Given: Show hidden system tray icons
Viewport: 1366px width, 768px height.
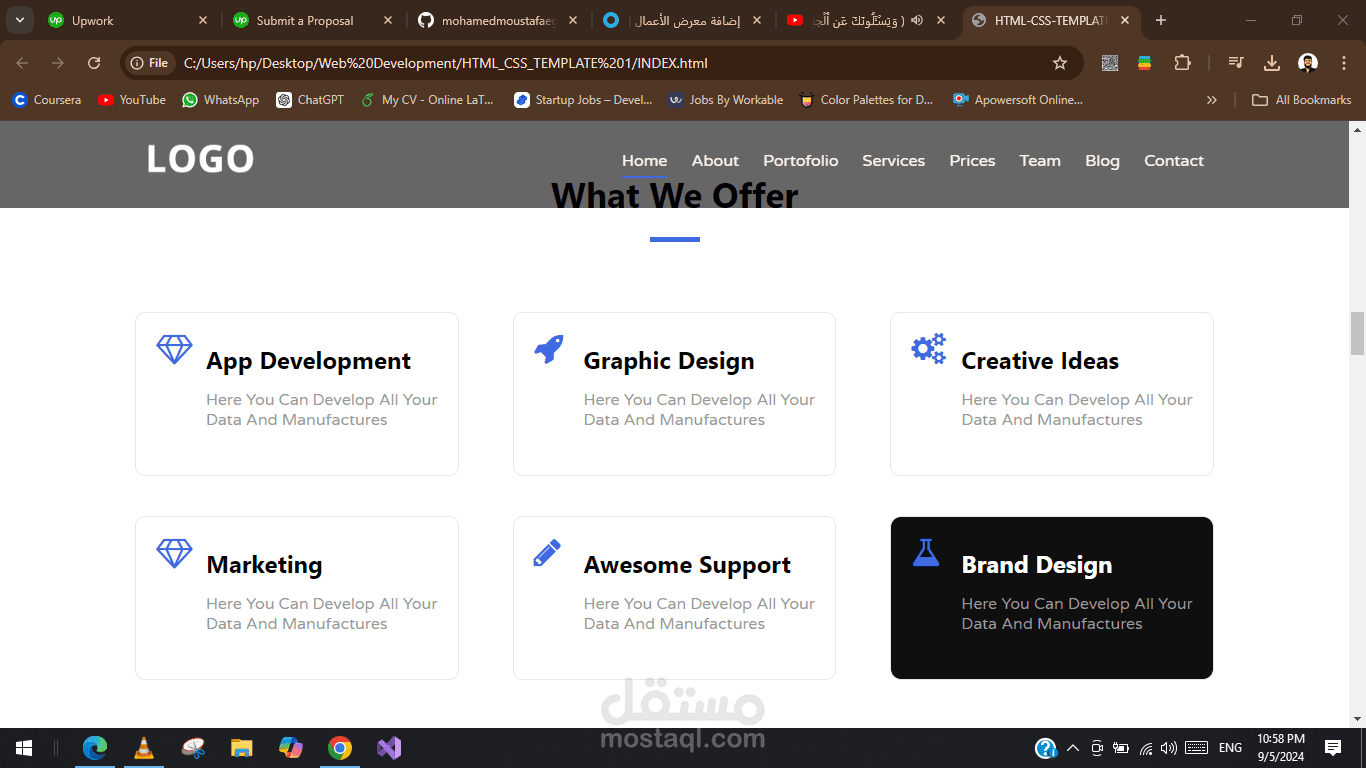Looking at the screenshot, I should (1073, 748).
